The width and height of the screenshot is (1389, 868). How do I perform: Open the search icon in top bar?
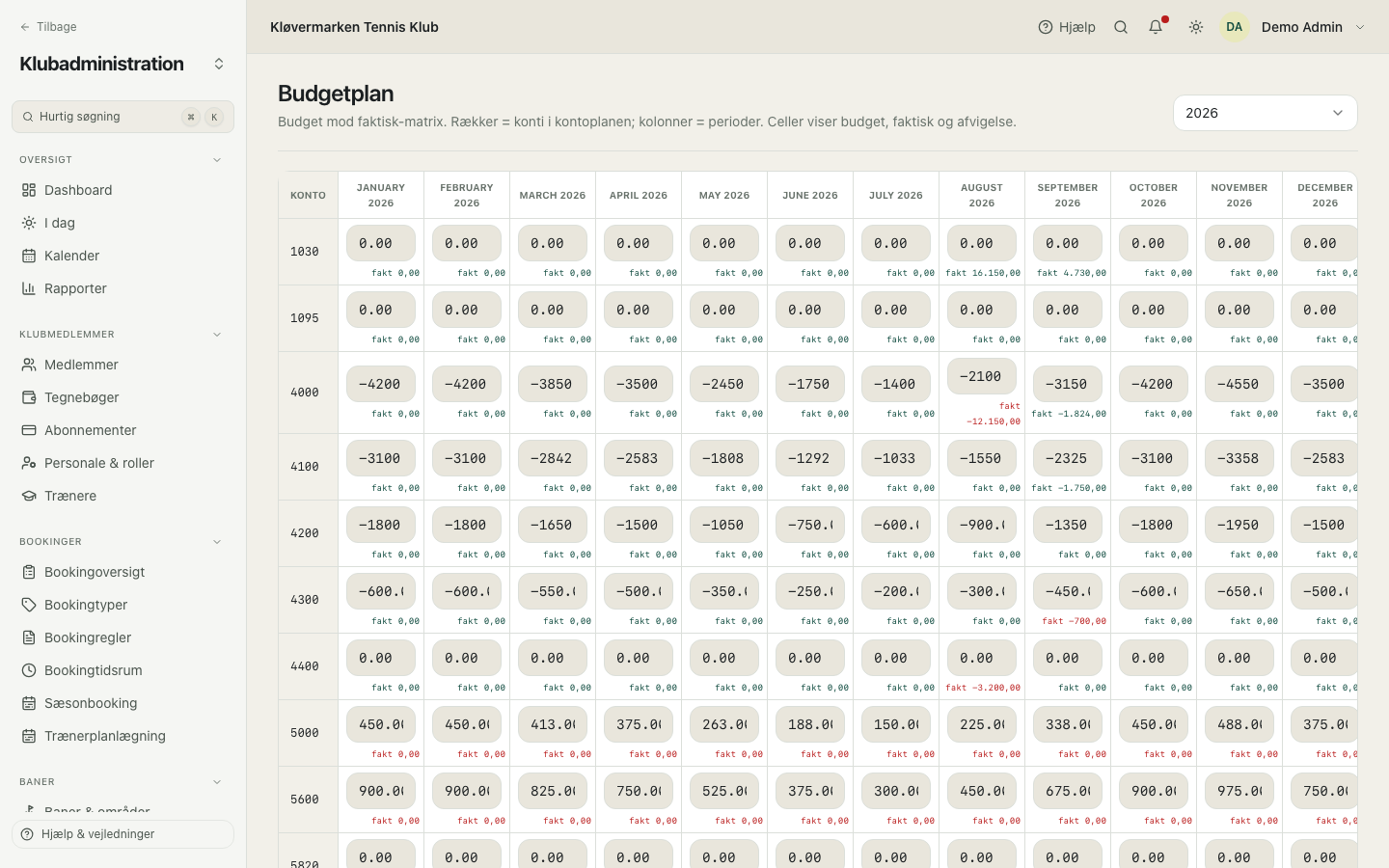point(1121,27)
